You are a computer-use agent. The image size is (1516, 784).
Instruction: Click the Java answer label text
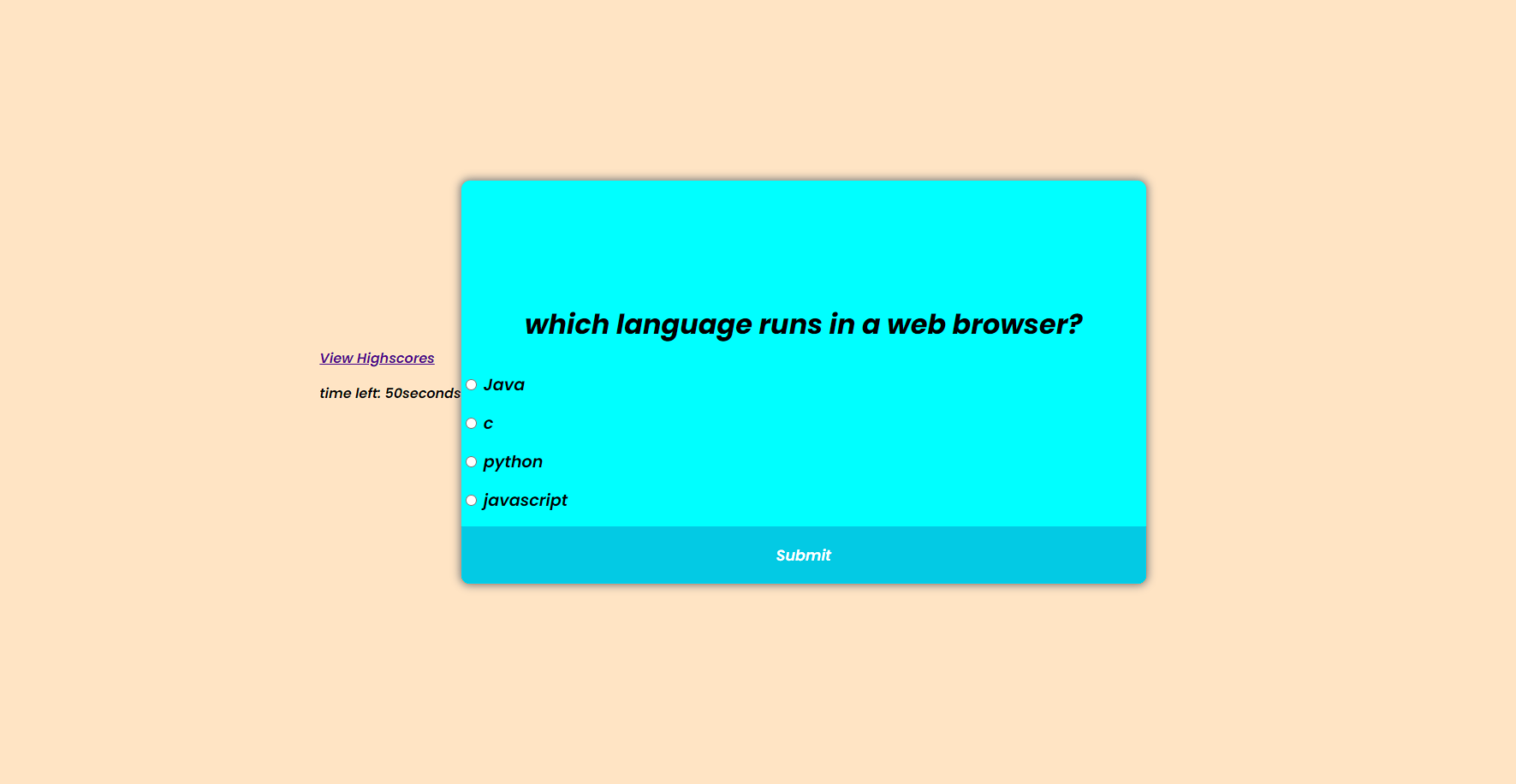coord(504,384)
